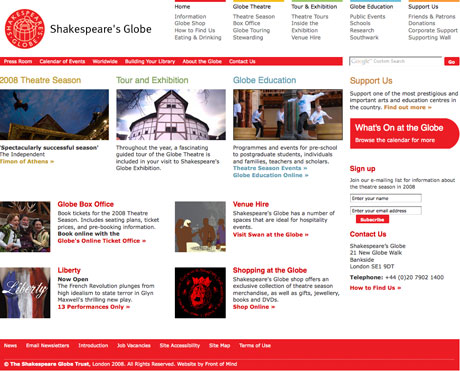Follow Visit Swan at the Globe link

[271, 235]
